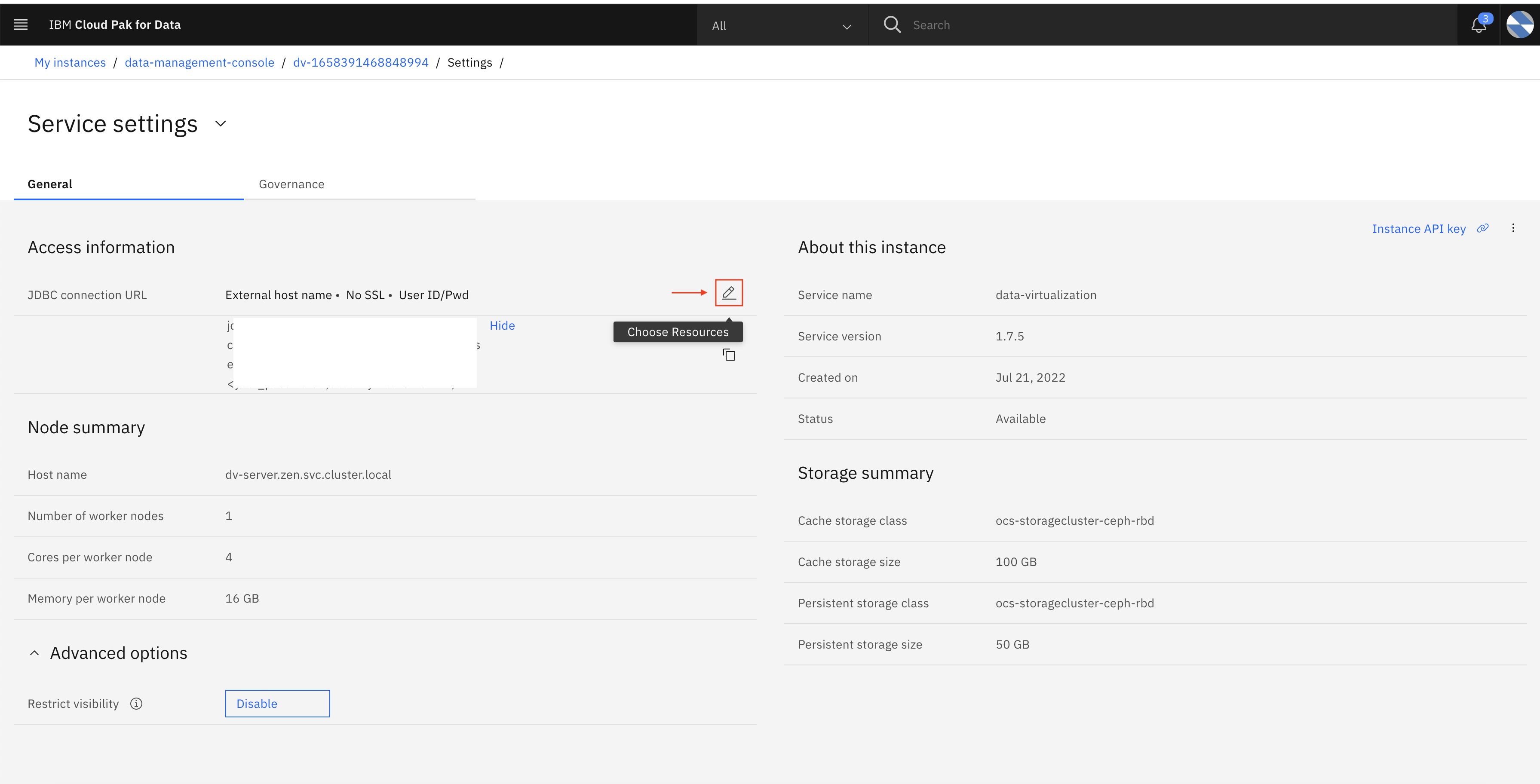Open the notifications bell

point(1479,25)
